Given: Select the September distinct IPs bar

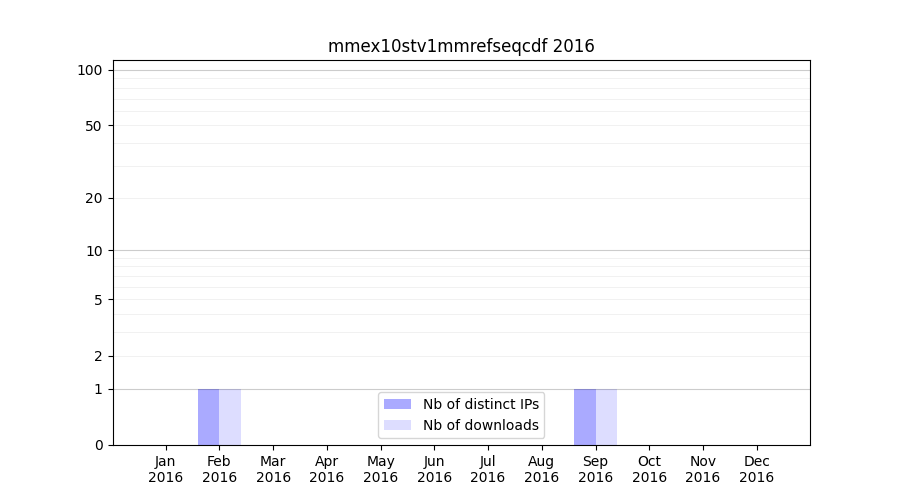Looking at the screenshot, I should coord(585,417).
